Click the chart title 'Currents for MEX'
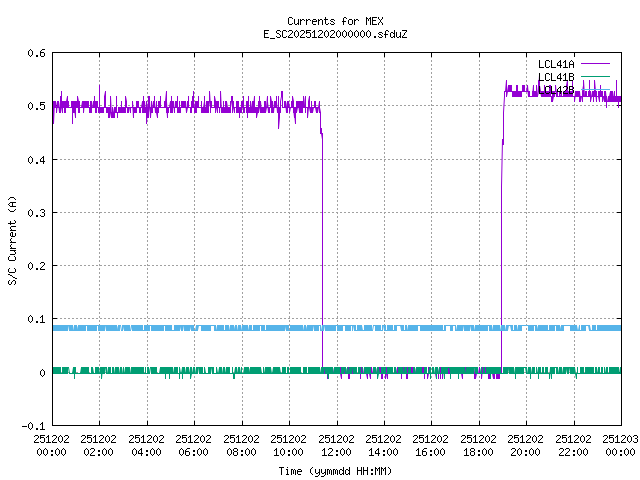 pyautogui.click(x=335, y=21)
